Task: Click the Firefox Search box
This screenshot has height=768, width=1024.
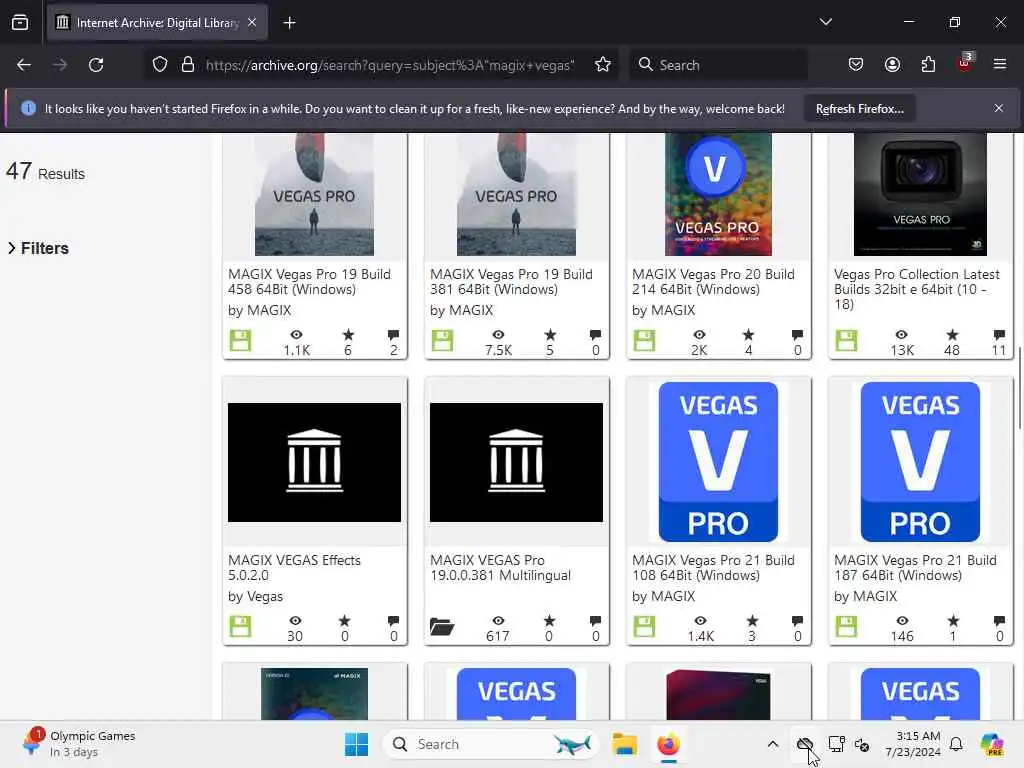Action: 718,65
